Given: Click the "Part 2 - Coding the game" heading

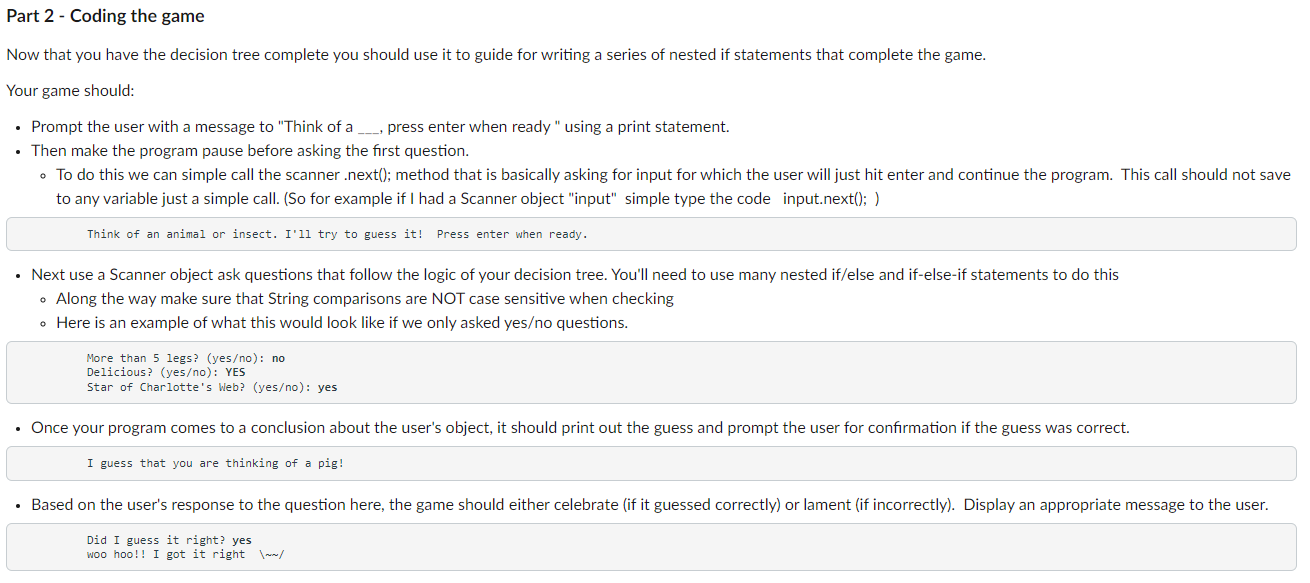Looking at the screenshot, I should [x=105, y=16].
